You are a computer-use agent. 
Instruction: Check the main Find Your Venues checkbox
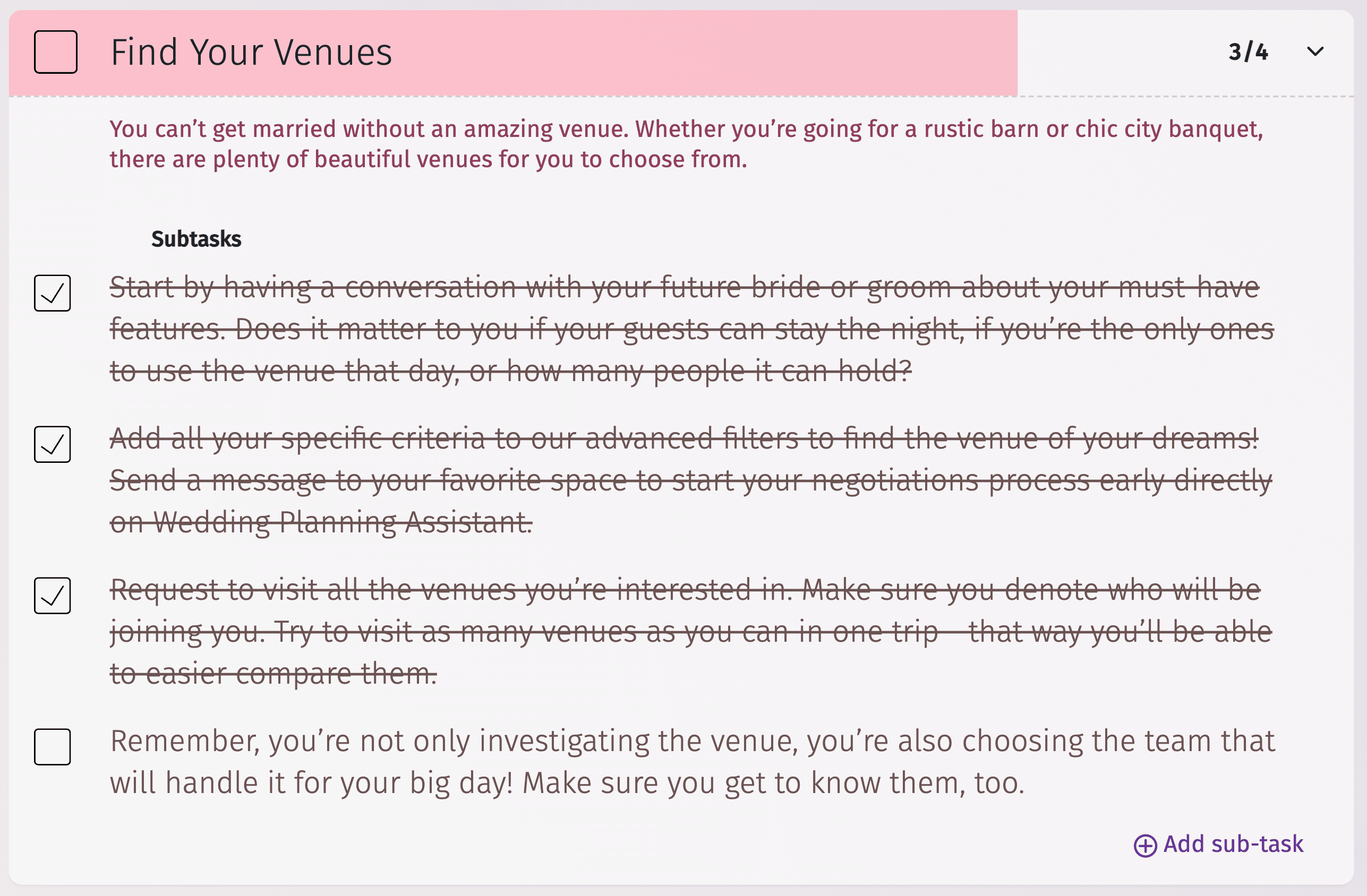click(x=56, y=52)
